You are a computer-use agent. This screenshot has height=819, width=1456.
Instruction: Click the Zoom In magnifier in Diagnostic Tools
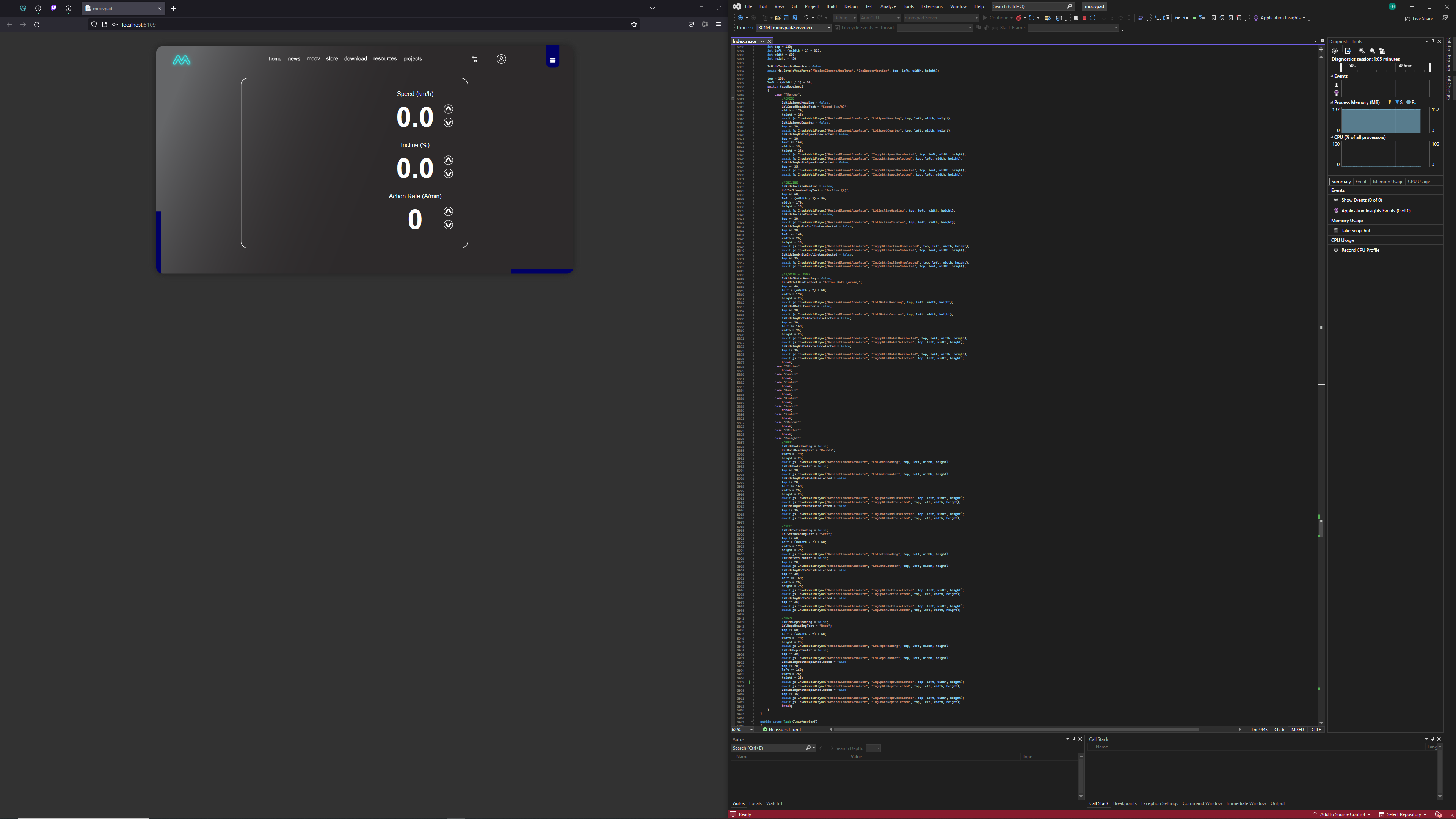1362,51
